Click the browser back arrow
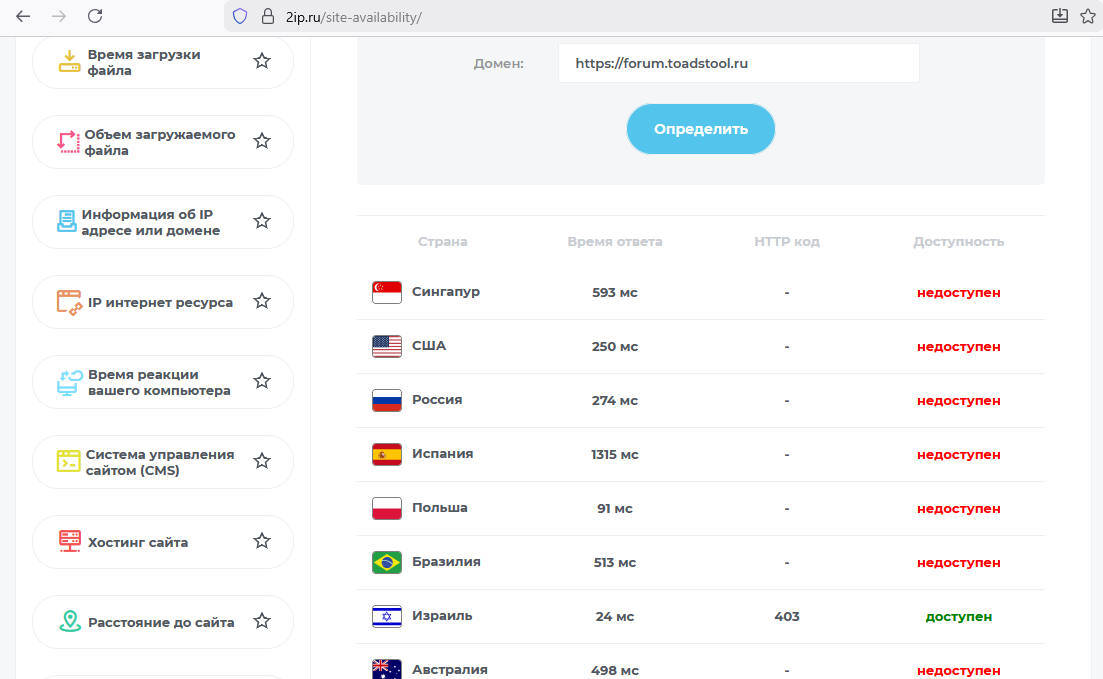The image size is (1103, 679). (23, 16)
